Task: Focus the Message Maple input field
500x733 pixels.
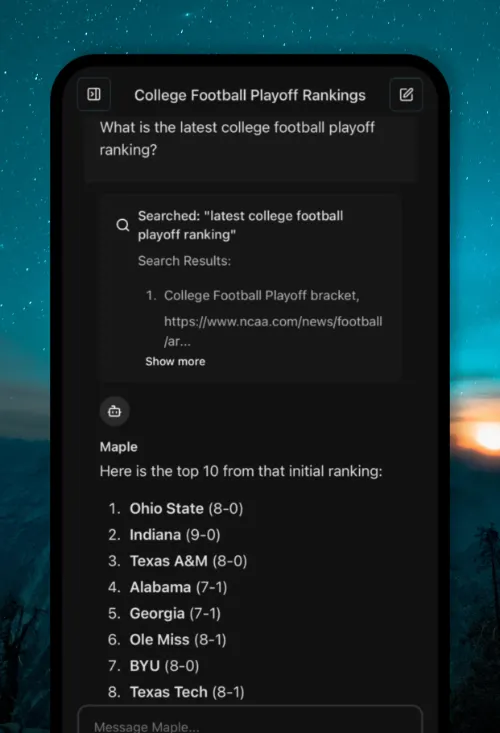Action: click(250, 720)
